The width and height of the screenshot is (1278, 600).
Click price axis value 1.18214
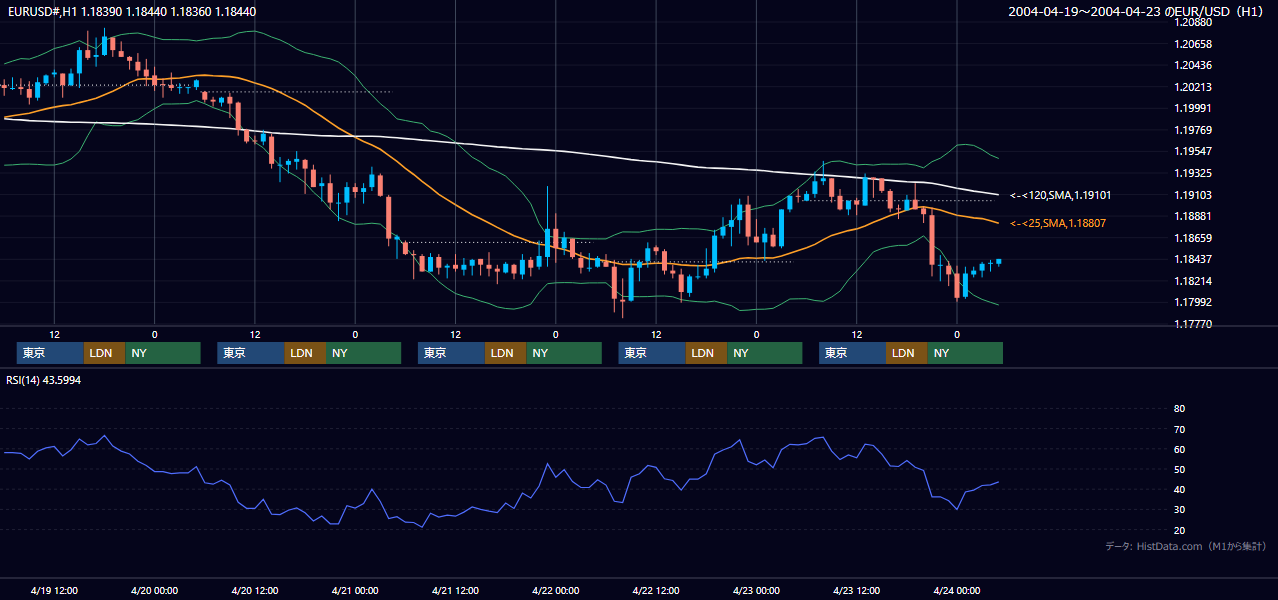point(1193,281)
